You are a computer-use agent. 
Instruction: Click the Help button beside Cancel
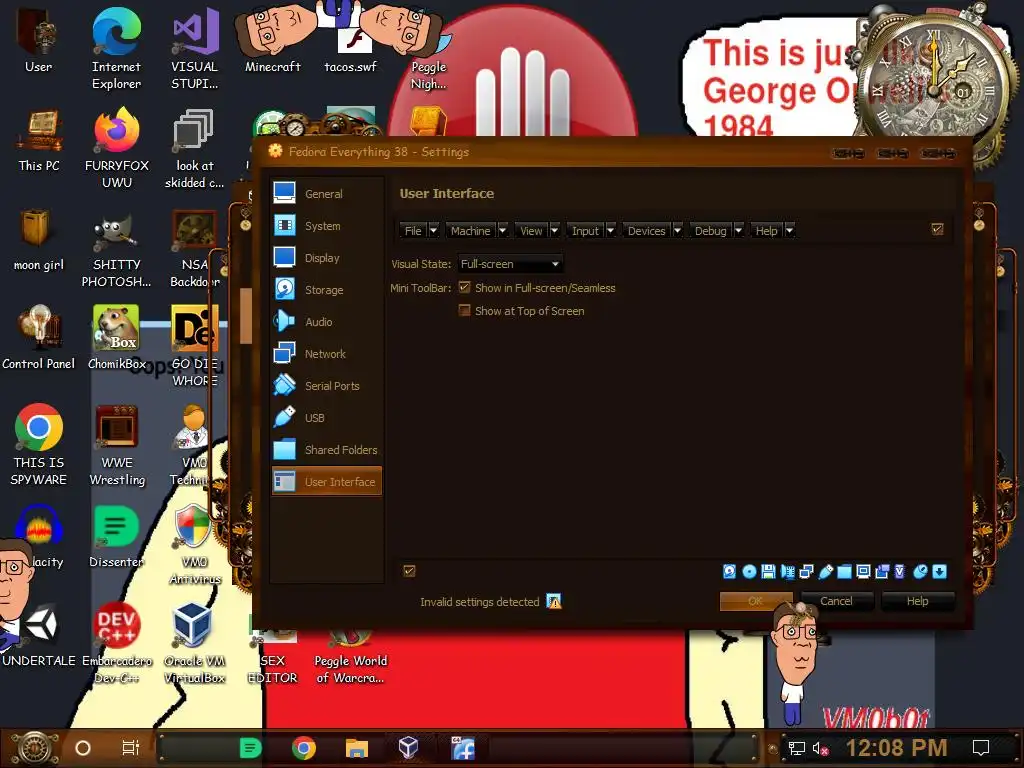pyautogui.click(x=917, y=601)
